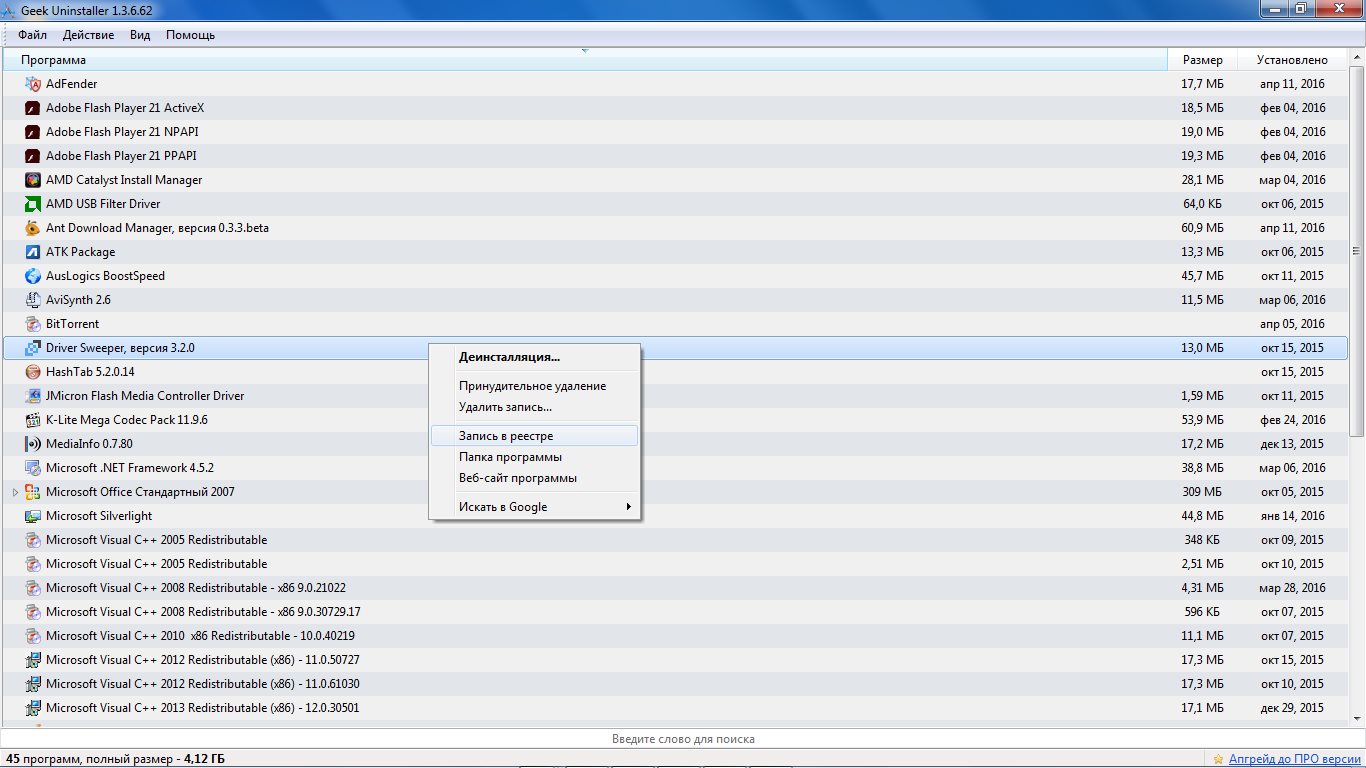The height and width of the screenshot is (768, 1366).
Task: Select Принудительное удаление in context menu
Action: pyautogui.click(x=532, y=386)
